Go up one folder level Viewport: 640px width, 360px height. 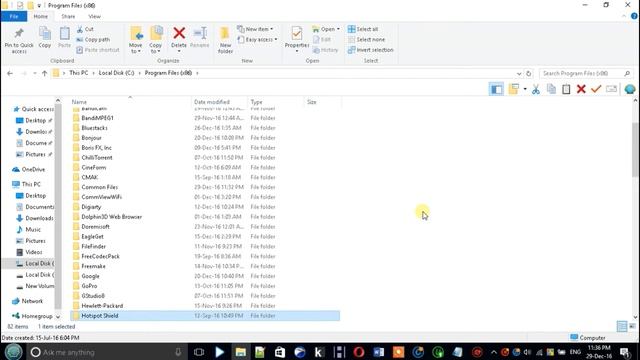tap(44, 73)
